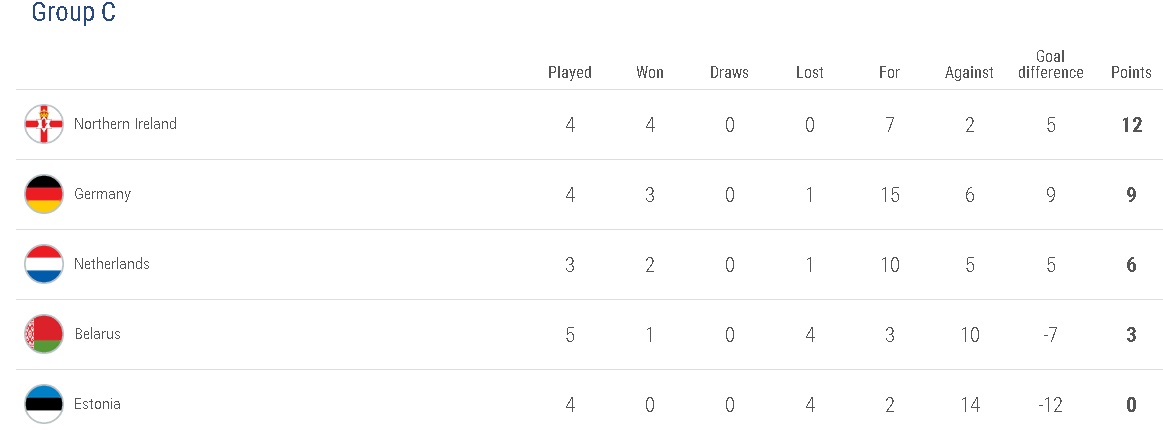The width and height of the screenshot is (1163, 430).
Task: Click the Estonia flag icon
Action: coord(44,404)
